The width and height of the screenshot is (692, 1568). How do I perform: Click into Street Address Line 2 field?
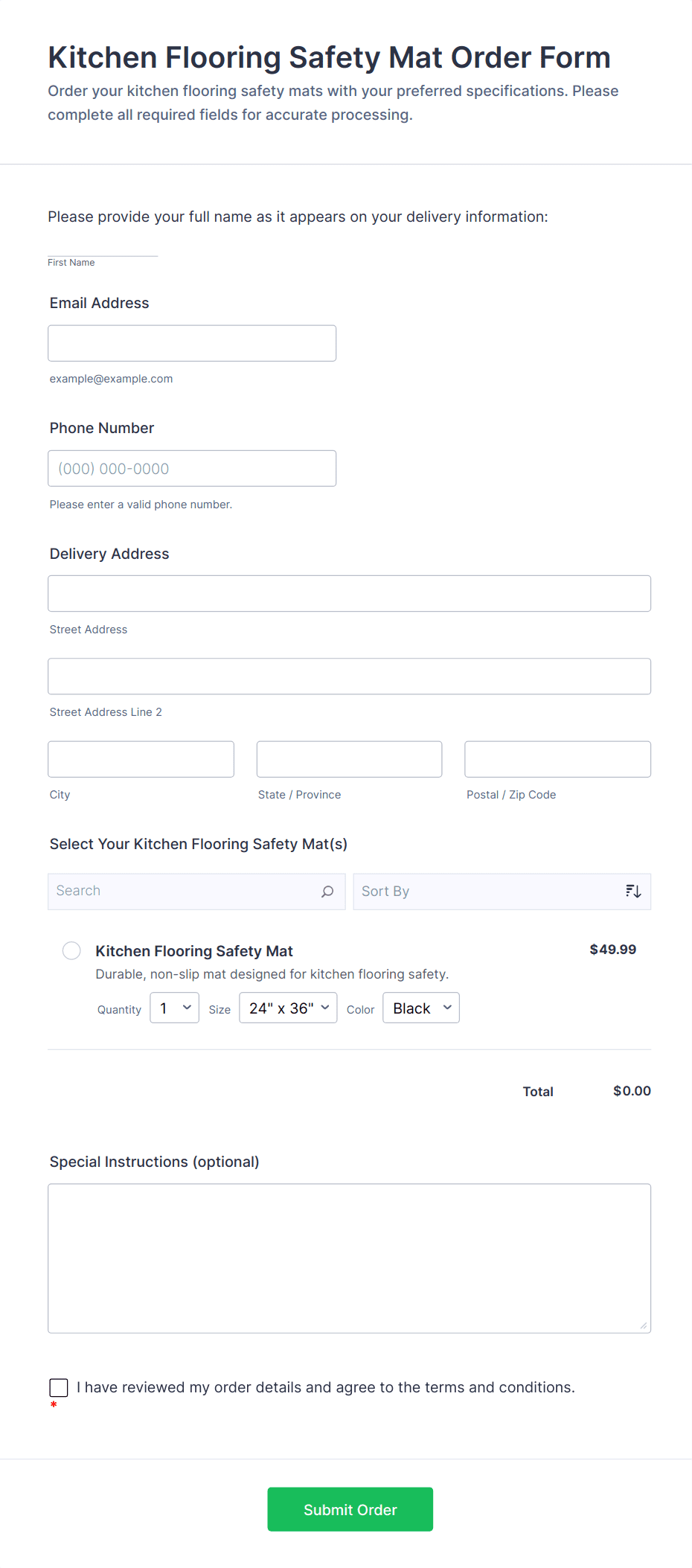click(x=349, y=676)
